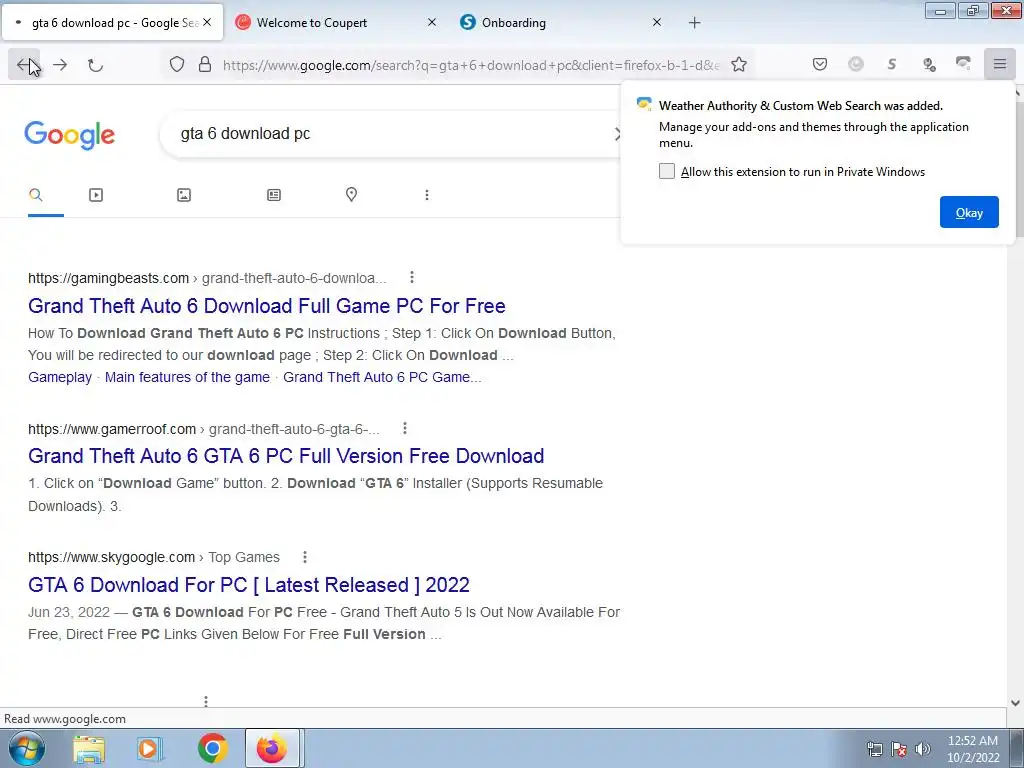Switch to Images search results
The image size is (1024, 768).
pos(184,195)
